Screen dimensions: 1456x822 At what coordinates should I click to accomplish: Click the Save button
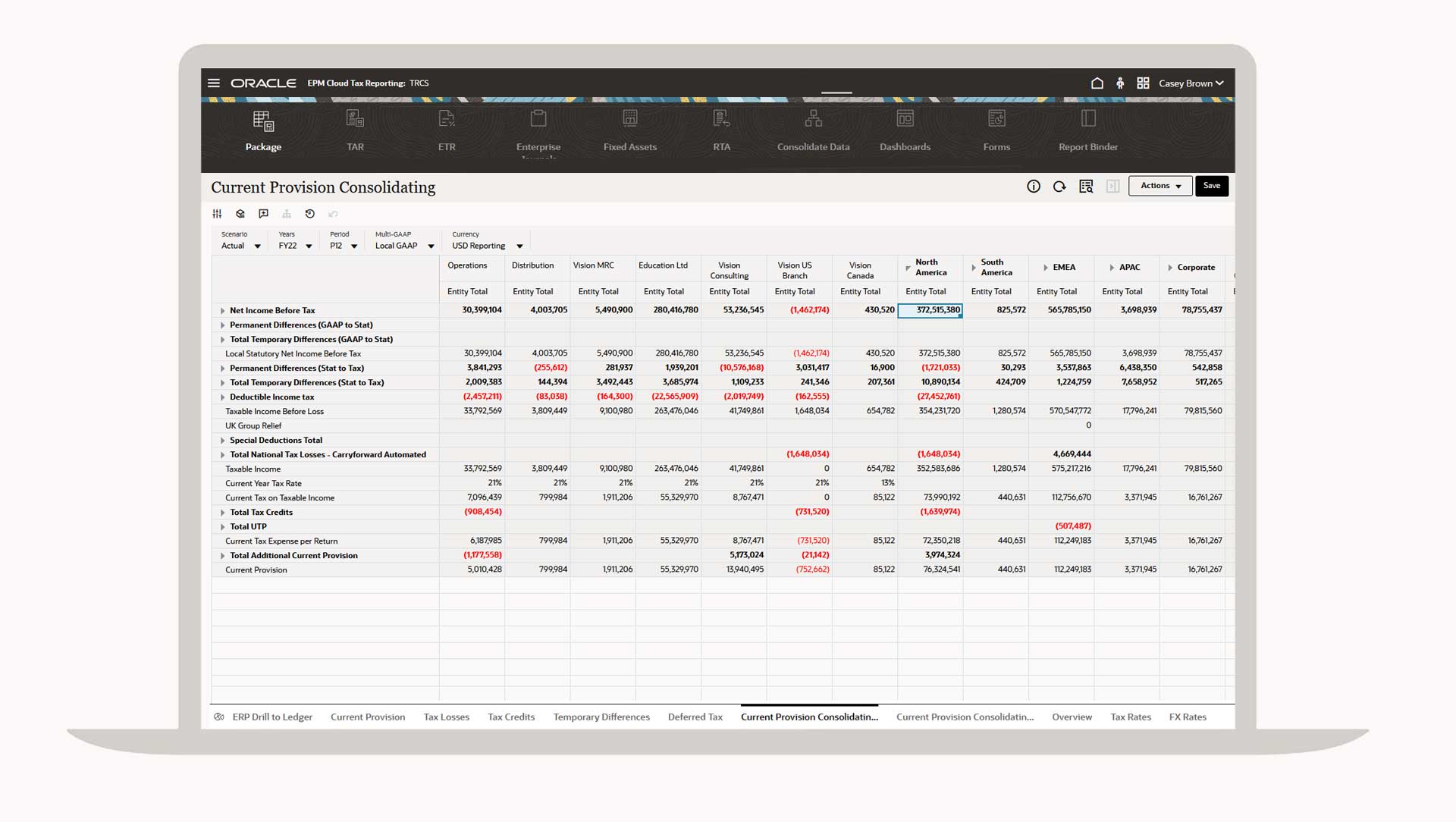(1211, 186)
